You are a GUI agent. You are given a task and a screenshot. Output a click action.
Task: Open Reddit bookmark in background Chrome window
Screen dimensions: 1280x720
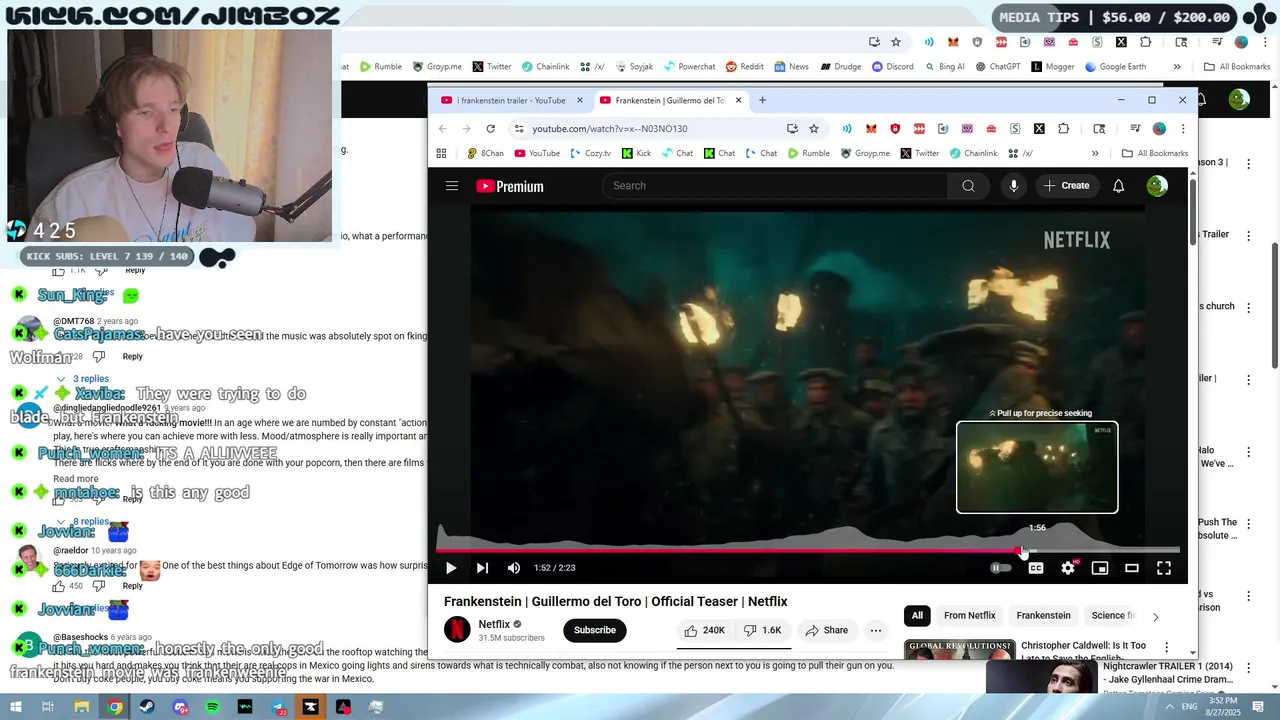pos(744,67)
